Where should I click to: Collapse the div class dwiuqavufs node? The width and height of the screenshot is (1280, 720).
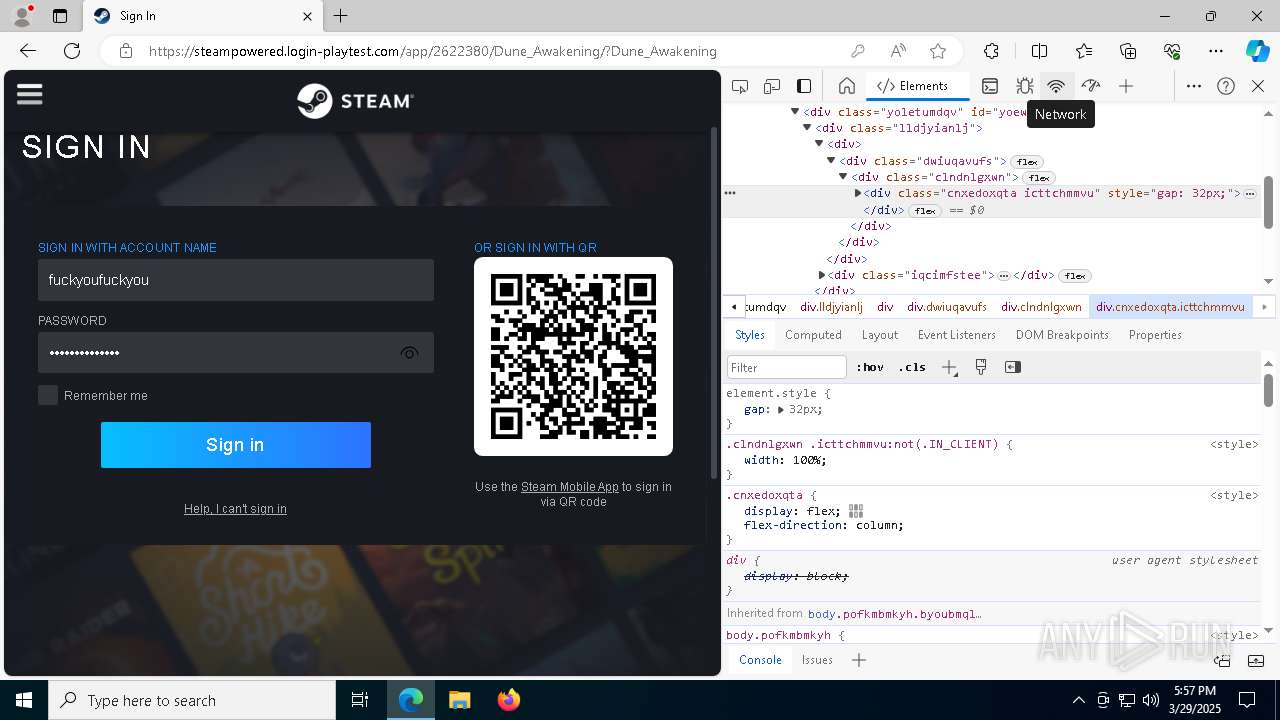click(x=831, y=161)
